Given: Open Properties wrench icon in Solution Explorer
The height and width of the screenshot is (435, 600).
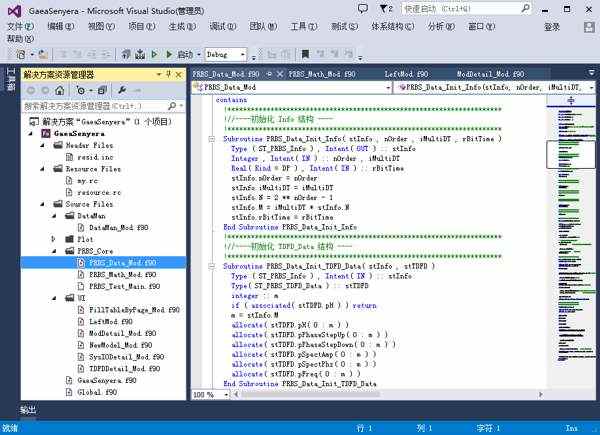Looking at the screenshot, I should point(122,90).
